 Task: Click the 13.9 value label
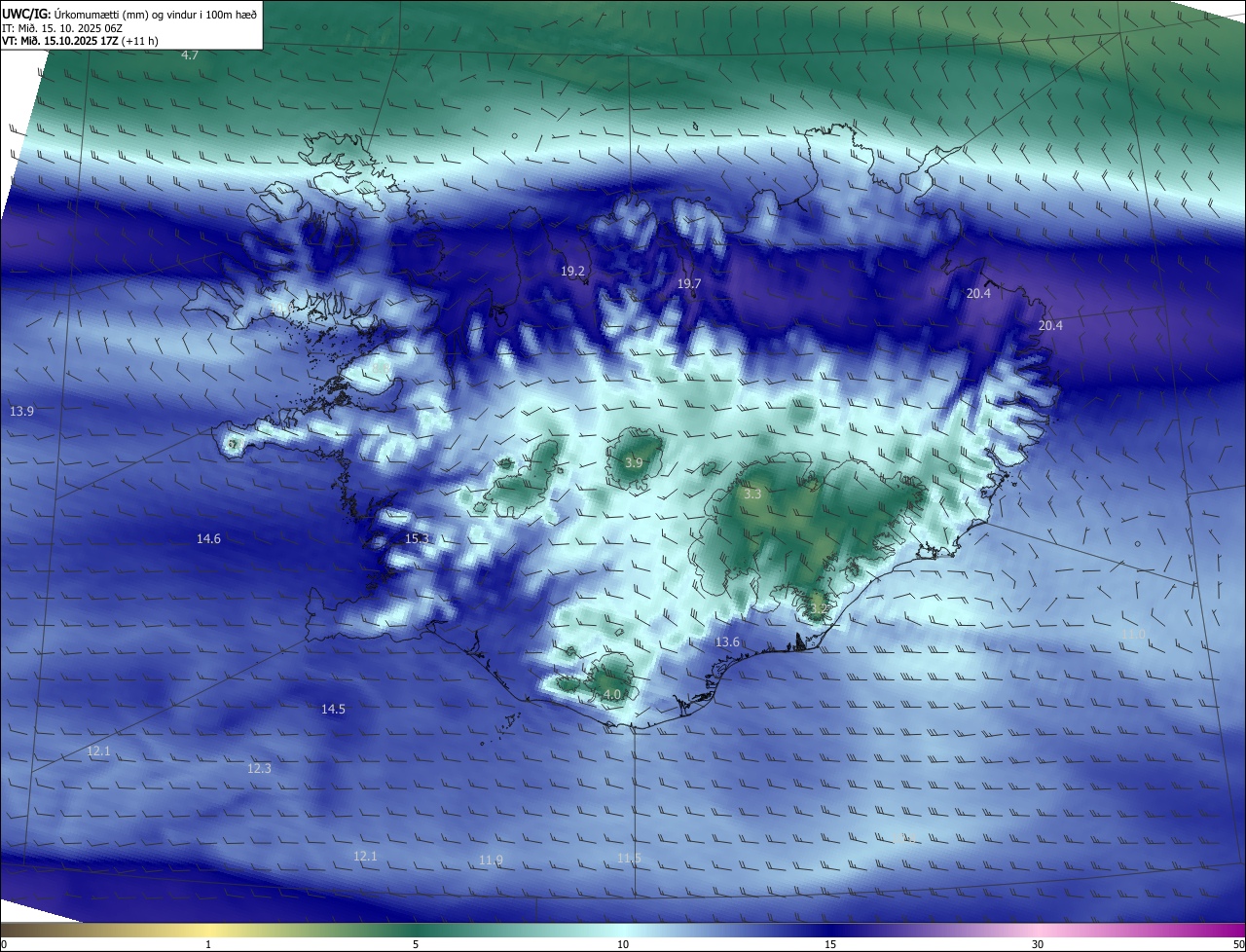tap(21, 412)
